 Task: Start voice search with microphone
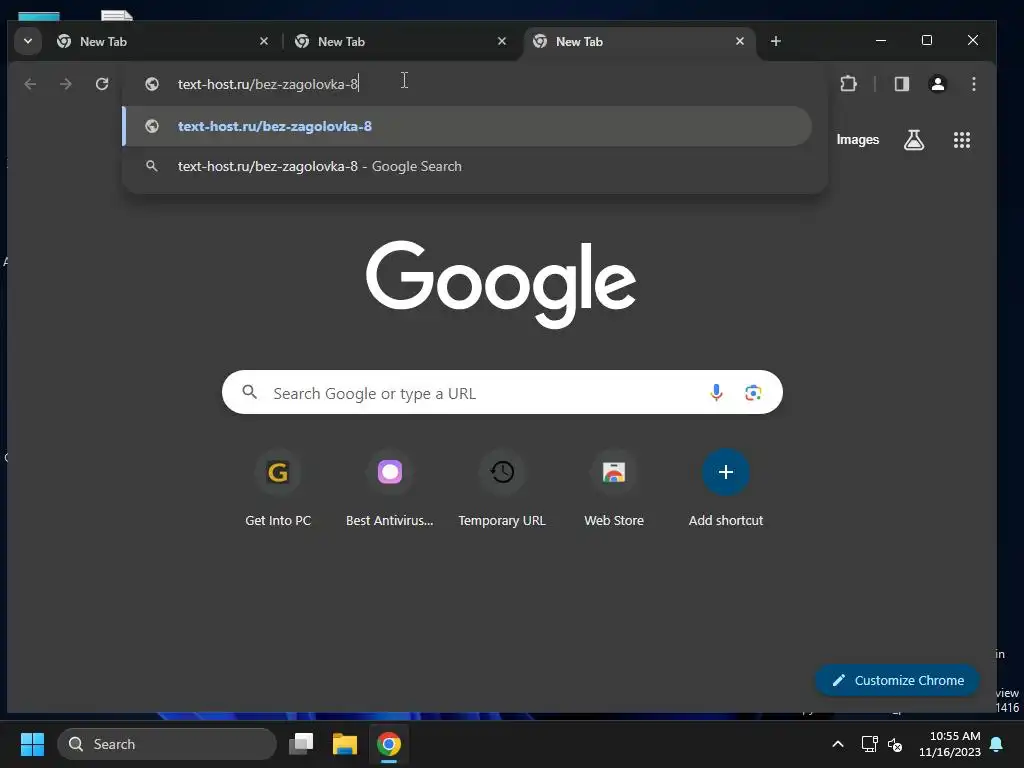pyautogui.click(x=716, y=392)
